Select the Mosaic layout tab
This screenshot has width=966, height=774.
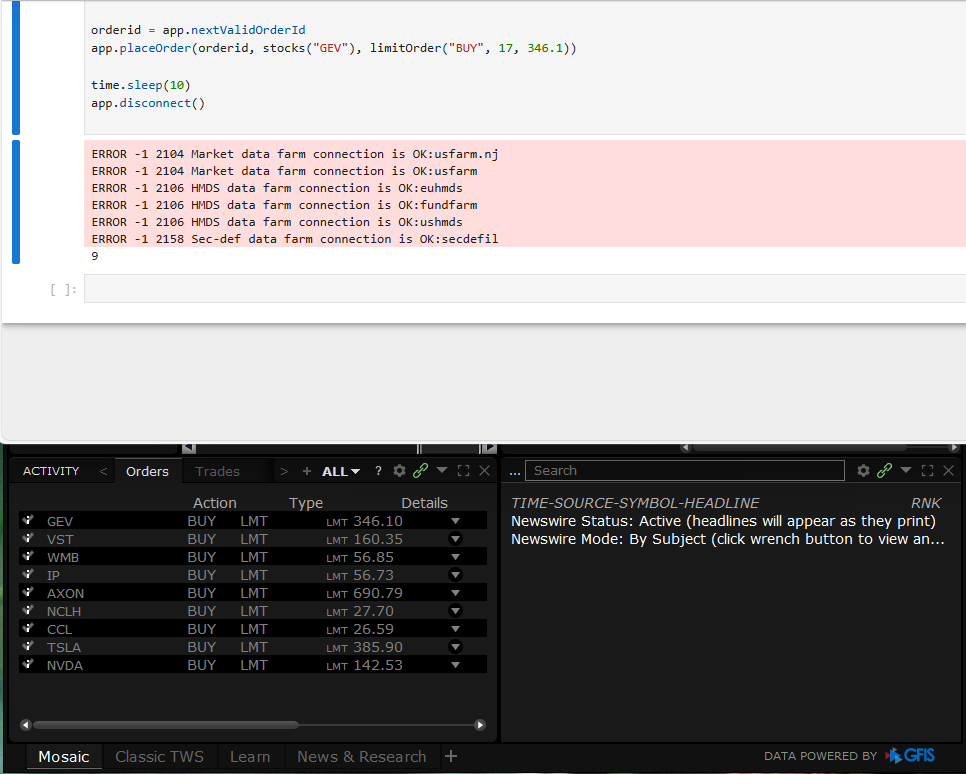(63, 757)
